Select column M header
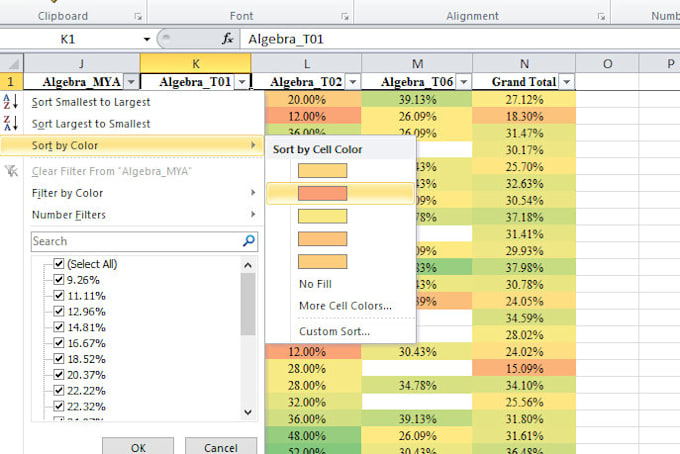 tap(417, 64)
